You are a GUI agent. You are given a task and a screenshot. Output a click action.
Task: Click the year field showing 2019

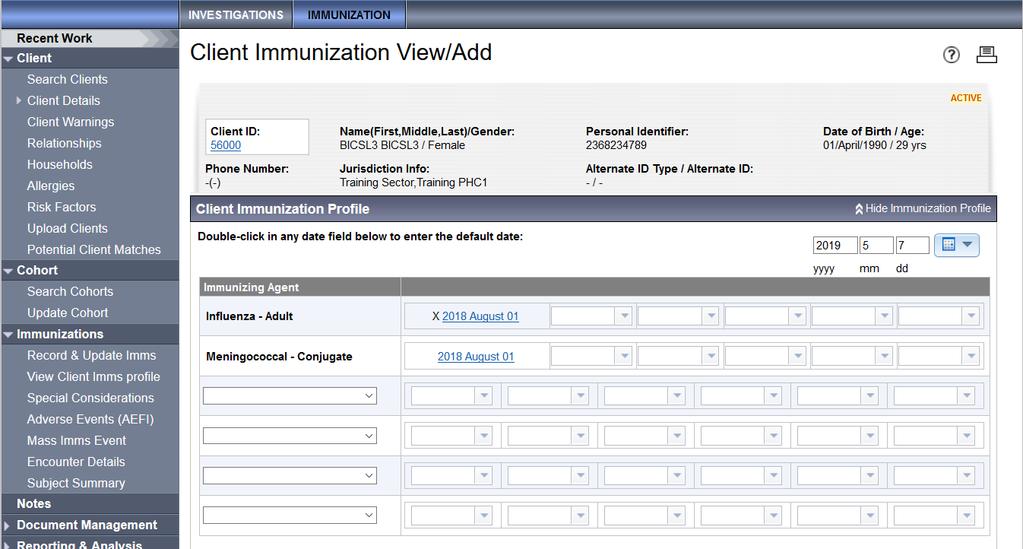coord(835,245)
